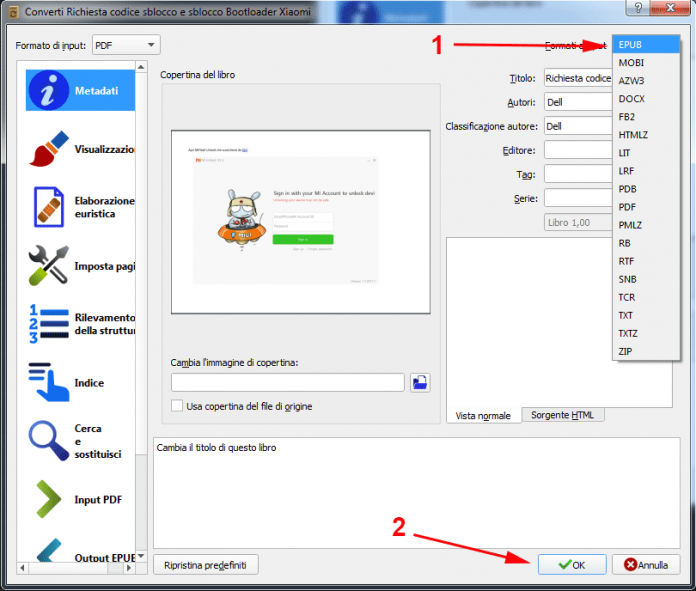Open Visualizzazione paintbrush section
The width and height of the screenshot is (696, 591).
[x=49, y=149]
